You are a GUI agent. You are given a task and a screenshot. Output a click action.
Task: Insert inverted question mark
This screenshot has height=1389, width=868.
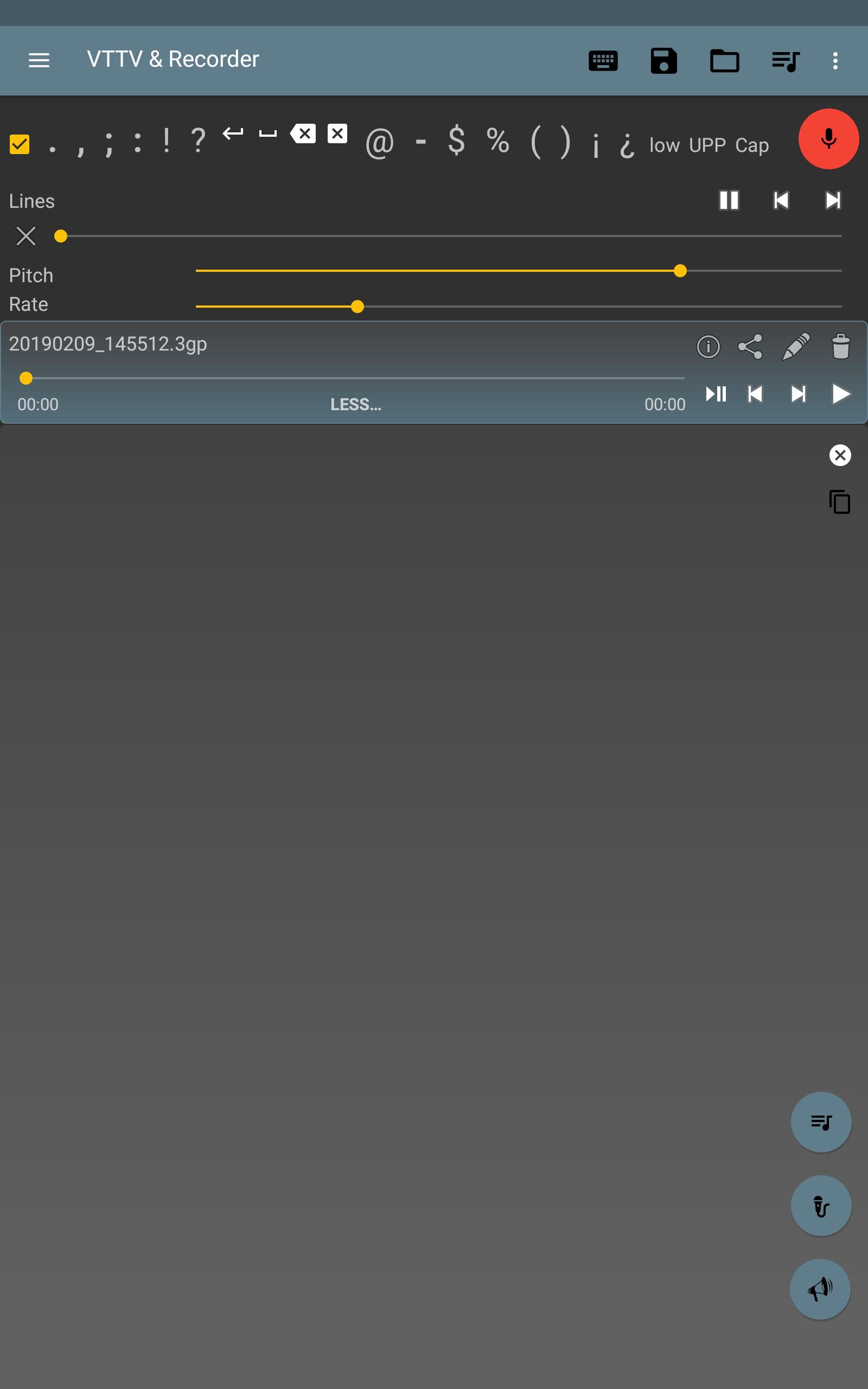[x=627, y=146]
